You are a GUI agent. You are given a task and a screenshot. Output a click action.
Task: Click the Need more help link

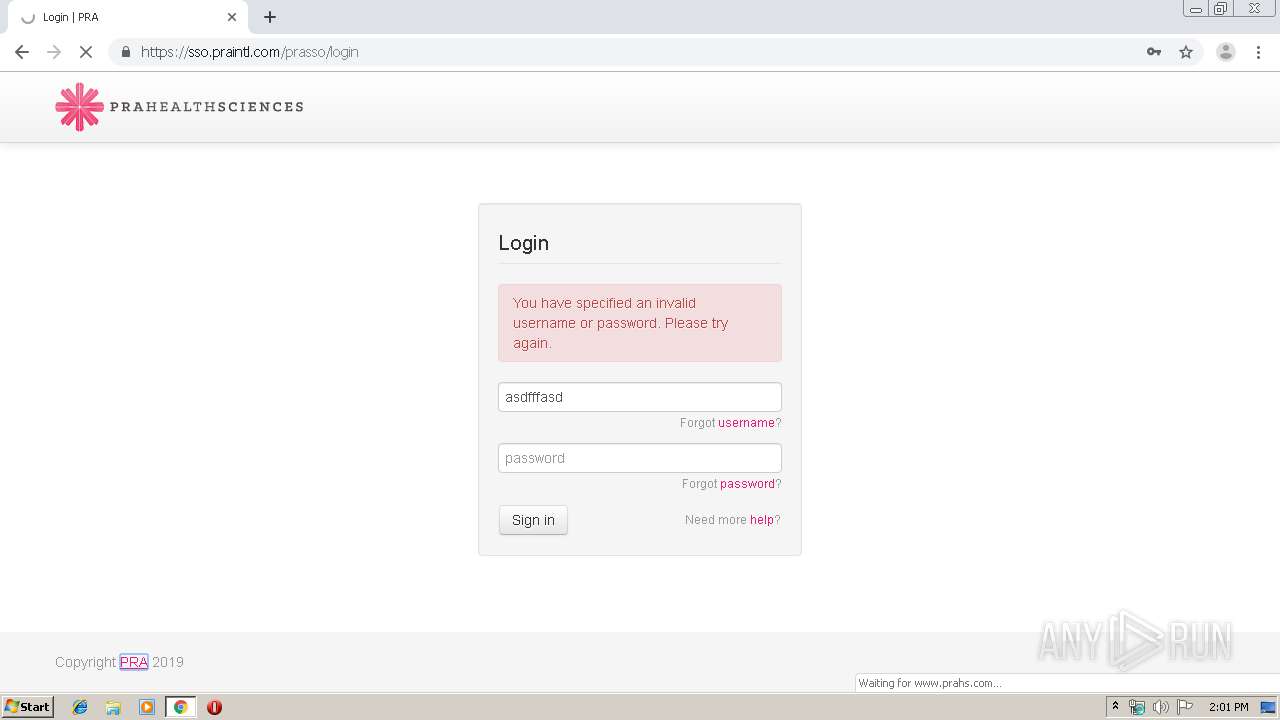[x=762, y=520]
